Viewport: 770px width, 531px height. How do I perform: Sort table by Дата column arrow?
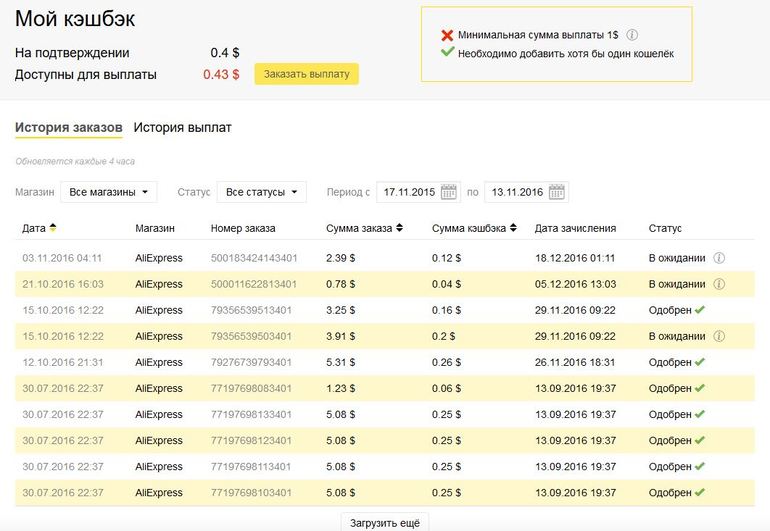pyautogui.click(x=53, y=228)
